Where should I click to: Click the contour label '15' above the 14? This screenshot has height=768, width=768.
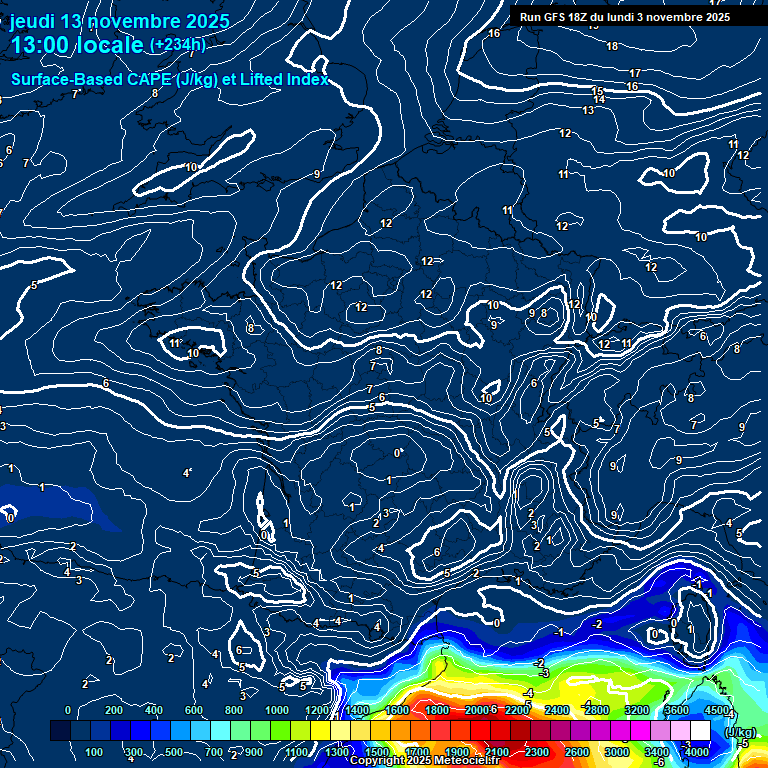point(597,91)
